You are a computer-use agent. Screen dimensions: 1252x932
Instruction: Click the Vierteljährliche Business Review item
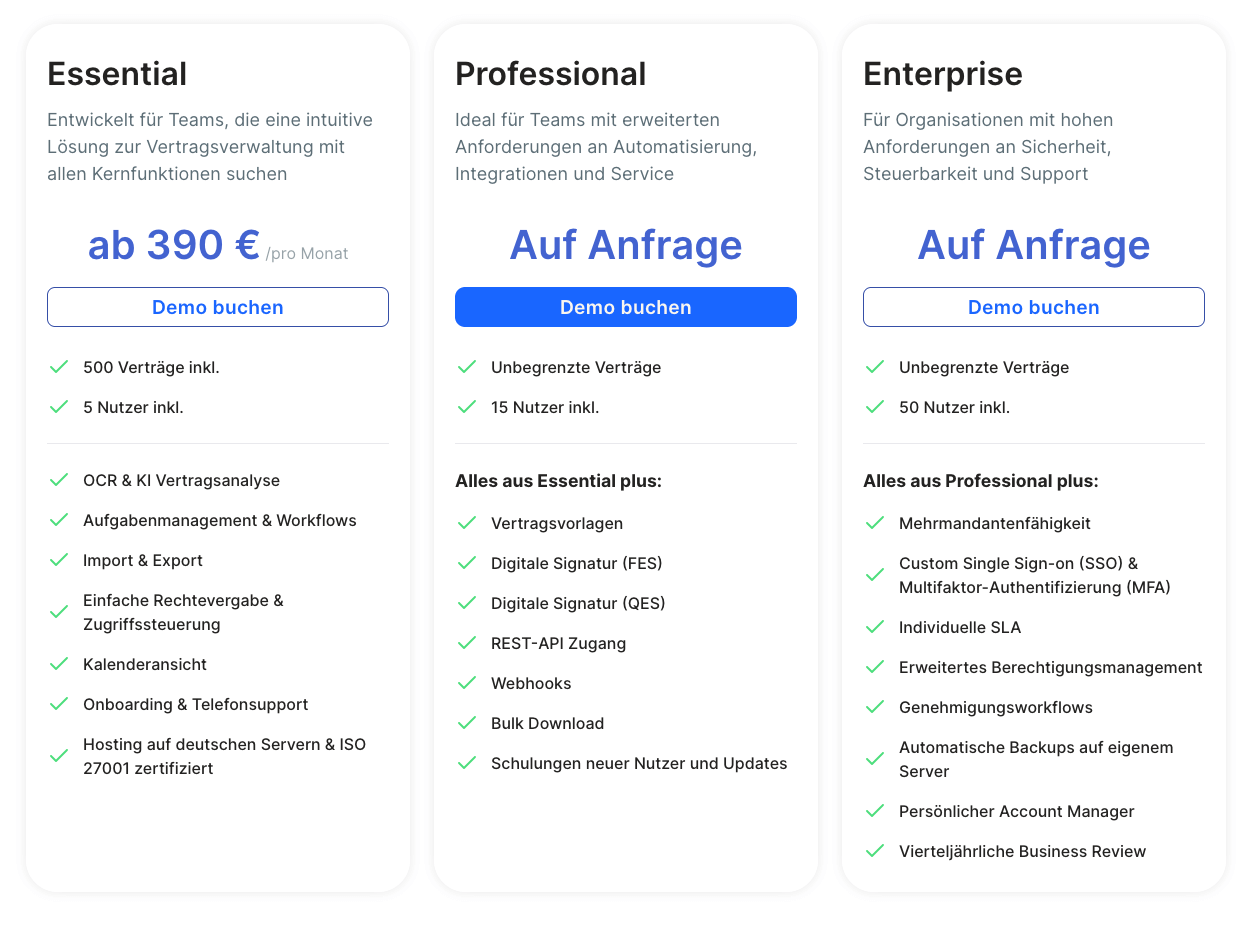tap(1022, 851)
